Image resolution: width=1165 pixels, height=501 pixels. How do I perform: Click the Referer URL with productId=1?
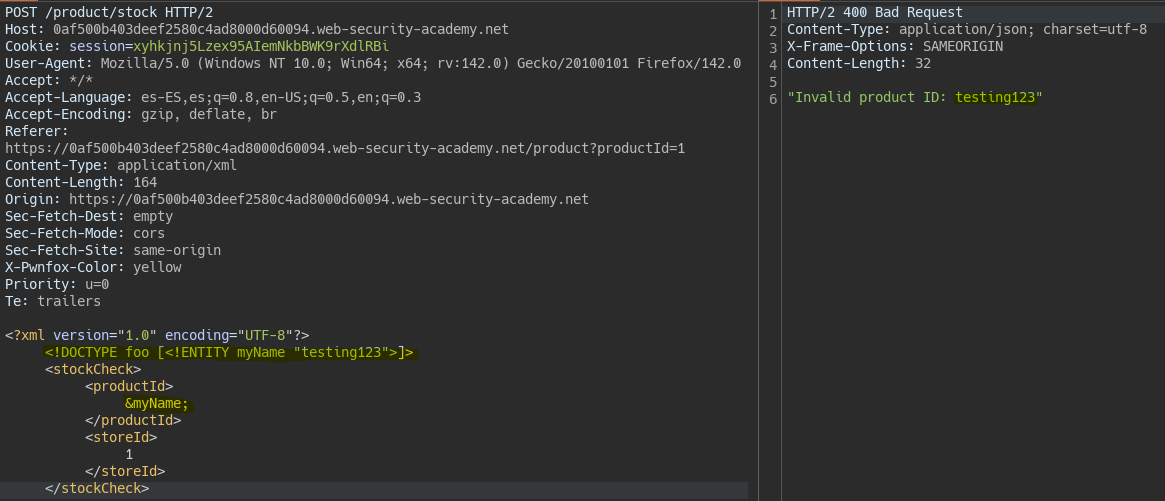[345, 149]
